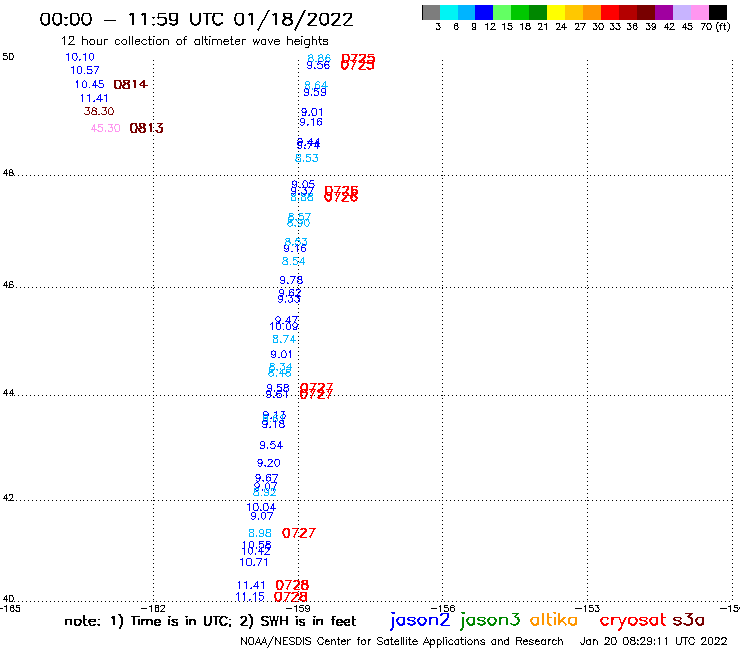Select the 9.54 wave height reading
Screen dimensions: 740x650
[271, 445]
